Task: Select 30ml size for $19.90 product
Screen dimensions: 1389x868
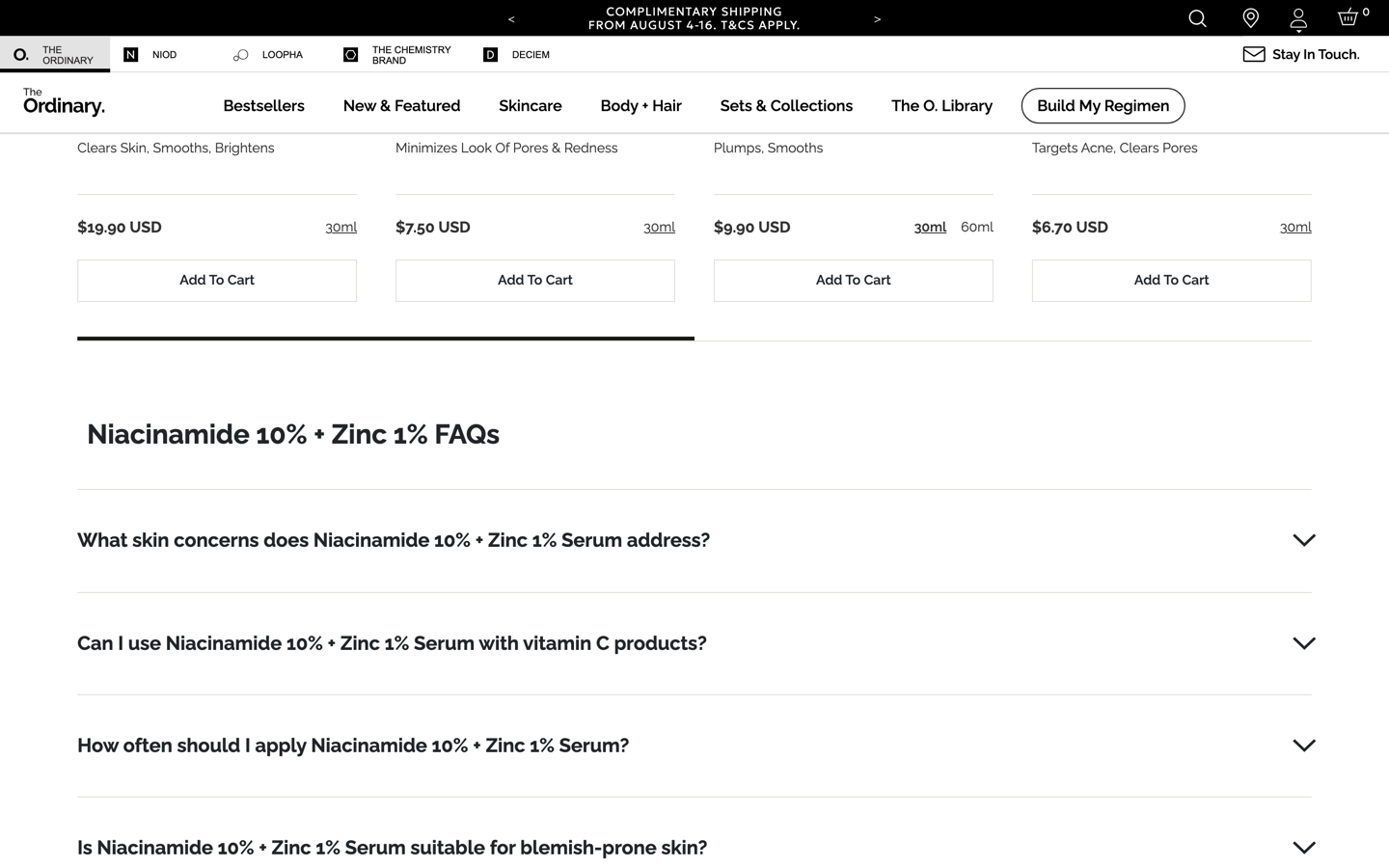Action: 340,228
